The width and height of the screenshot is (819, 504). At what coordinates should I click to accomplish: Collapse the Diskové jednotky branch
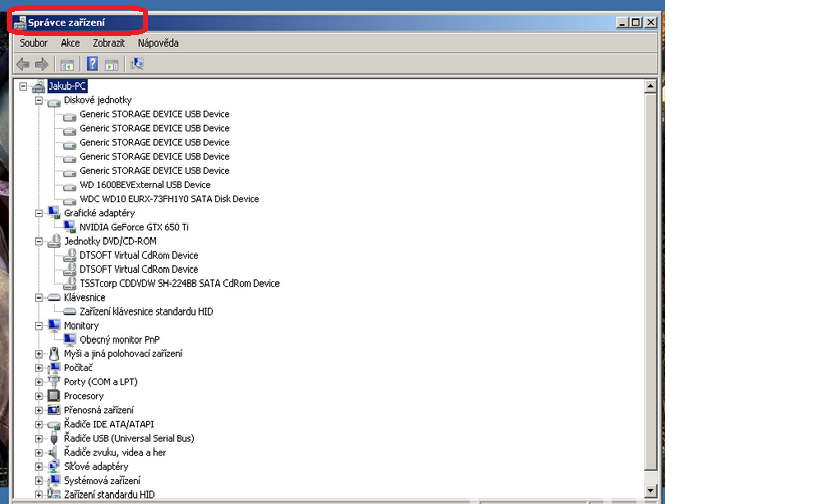pyautogui.click(x=39, y=100)
